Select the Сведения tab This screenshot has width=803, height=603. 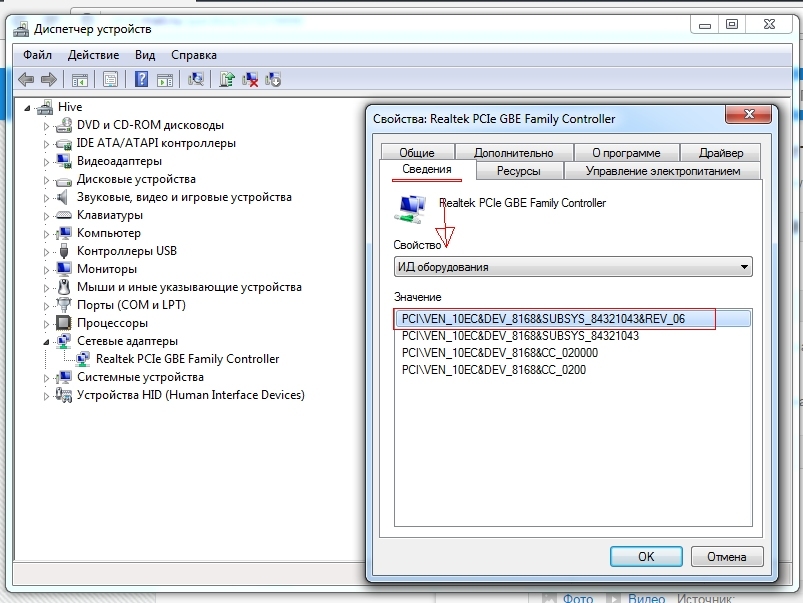click(x=427, y=169)
